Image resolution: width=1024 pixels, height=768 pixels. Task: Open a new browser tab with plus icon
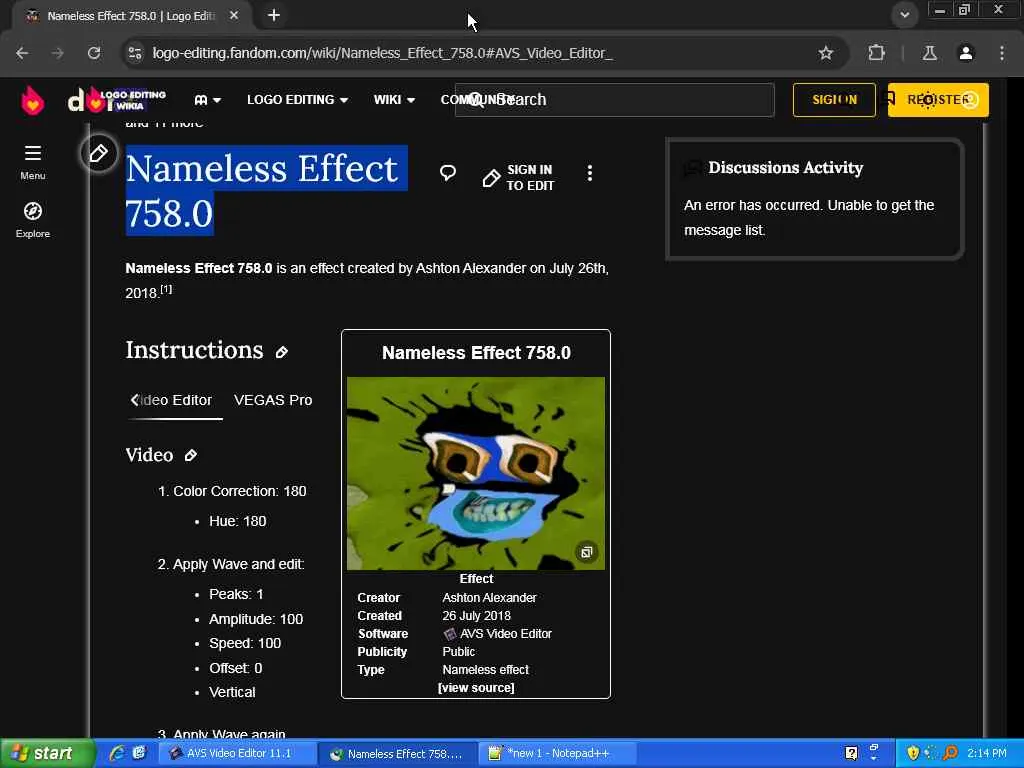(x=274, y=15)
